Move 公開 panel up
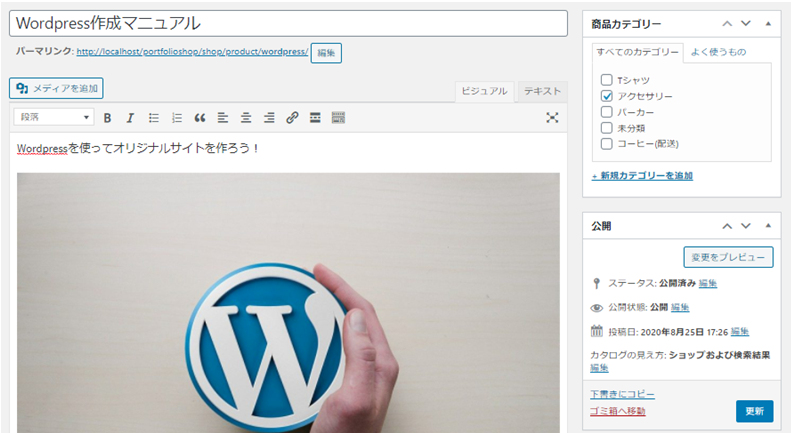Viewport: 791px width, 433px height. coord(727,226)
